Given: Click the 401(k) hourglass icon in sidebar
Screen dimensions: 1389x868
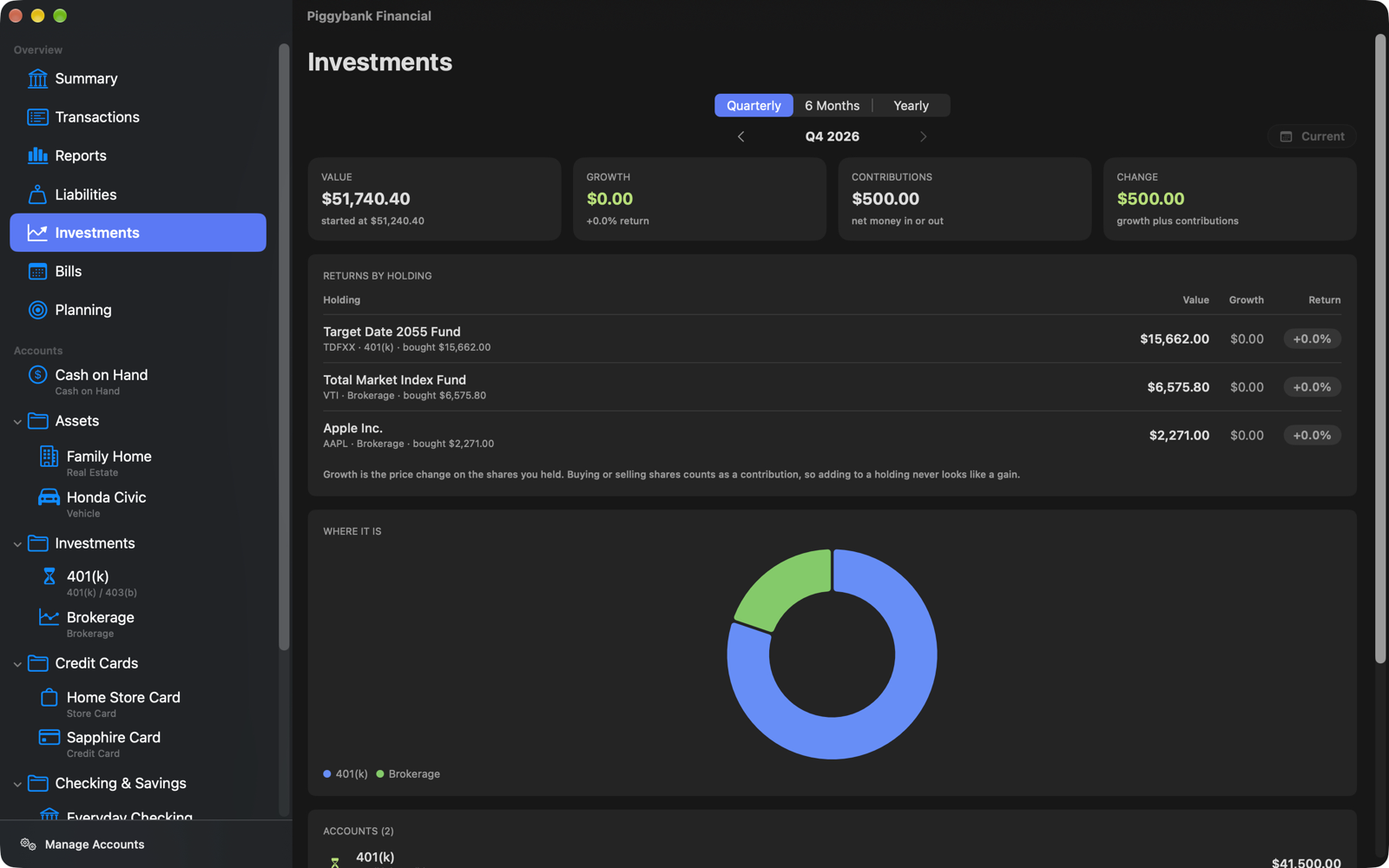Looking at the screenshot, I should (49, 576).
